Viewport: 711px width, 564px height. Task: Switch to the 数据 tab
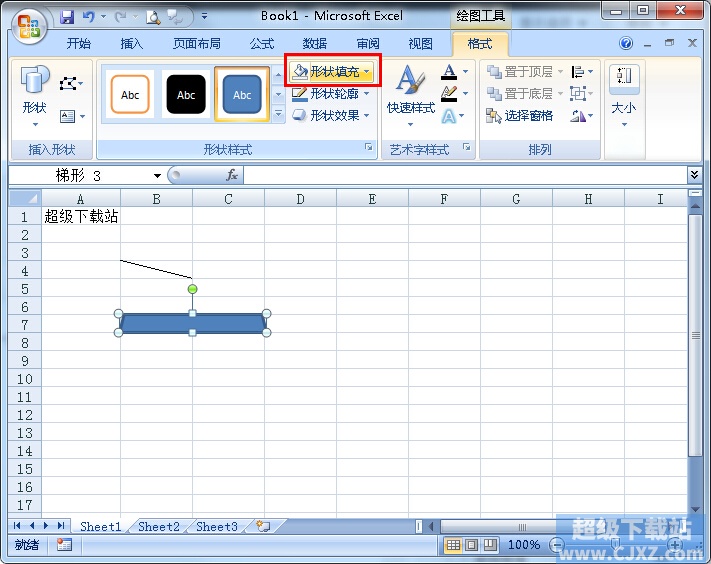(x=315, y=44)
